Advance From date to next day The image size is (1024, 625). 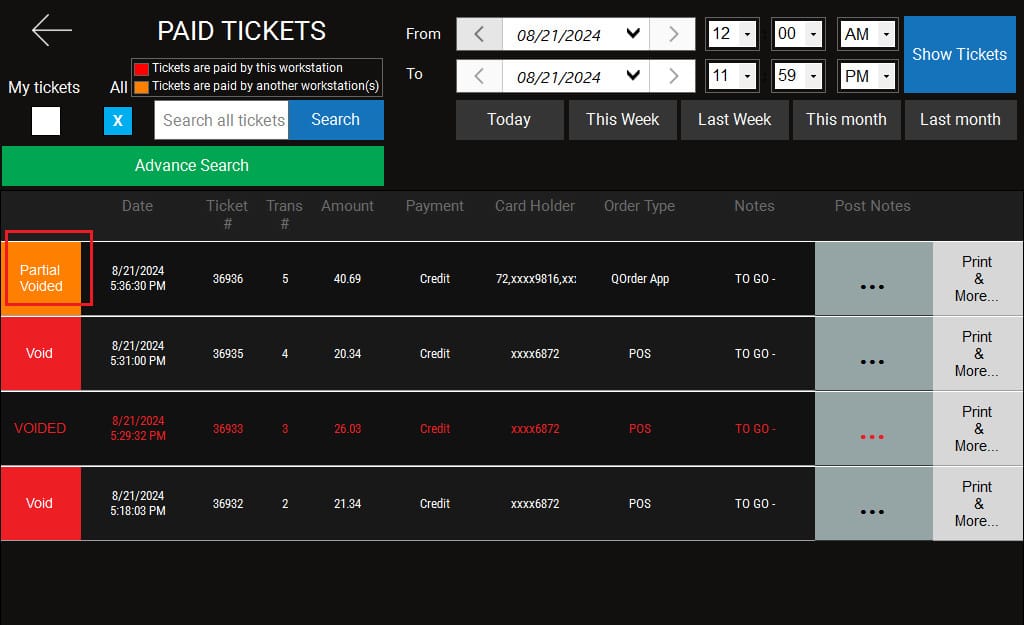(x=672, y=35)
